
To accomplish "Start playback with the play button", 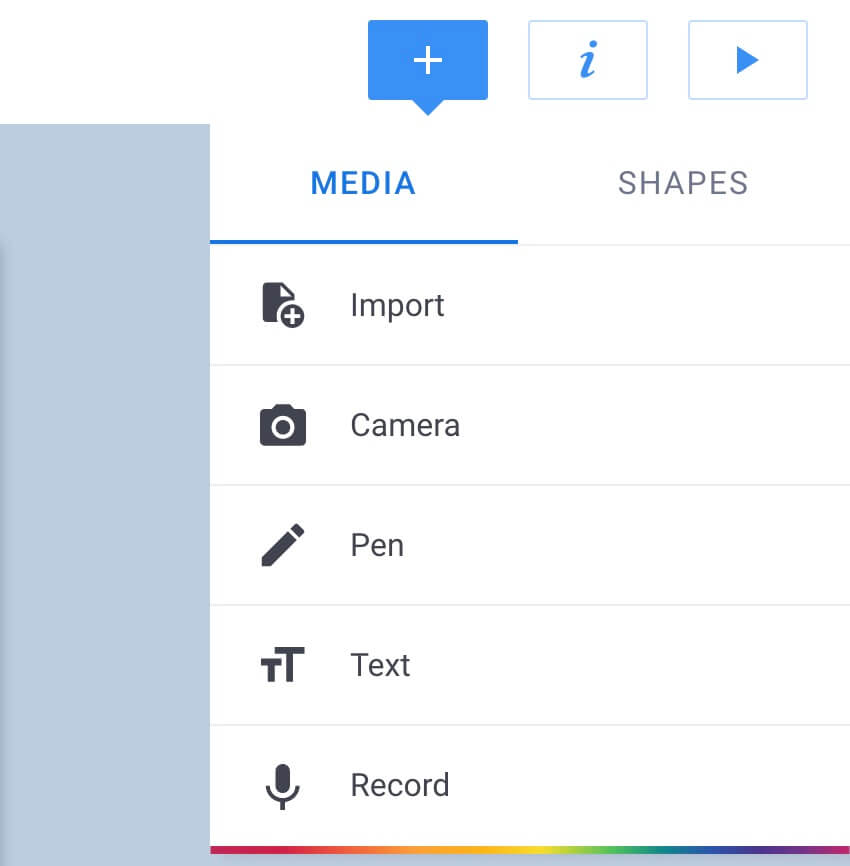I will [x=747, y=60].
